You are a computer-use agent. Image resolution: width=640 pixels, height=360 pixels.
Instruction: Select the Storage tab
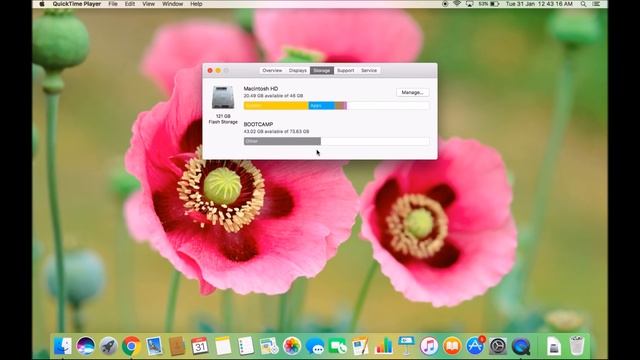pos(322,71)
